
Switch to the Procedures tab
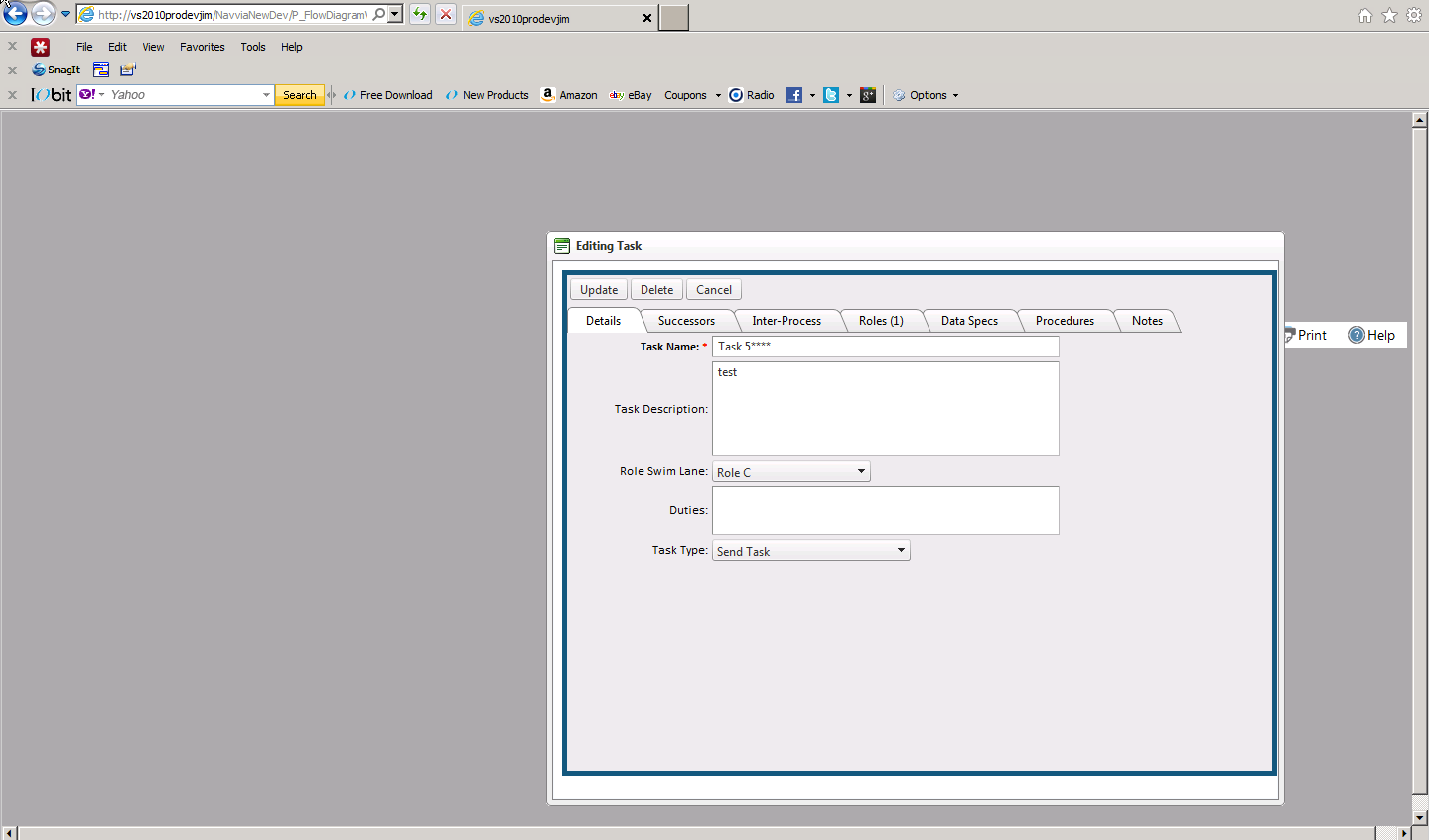point(1065,321)
